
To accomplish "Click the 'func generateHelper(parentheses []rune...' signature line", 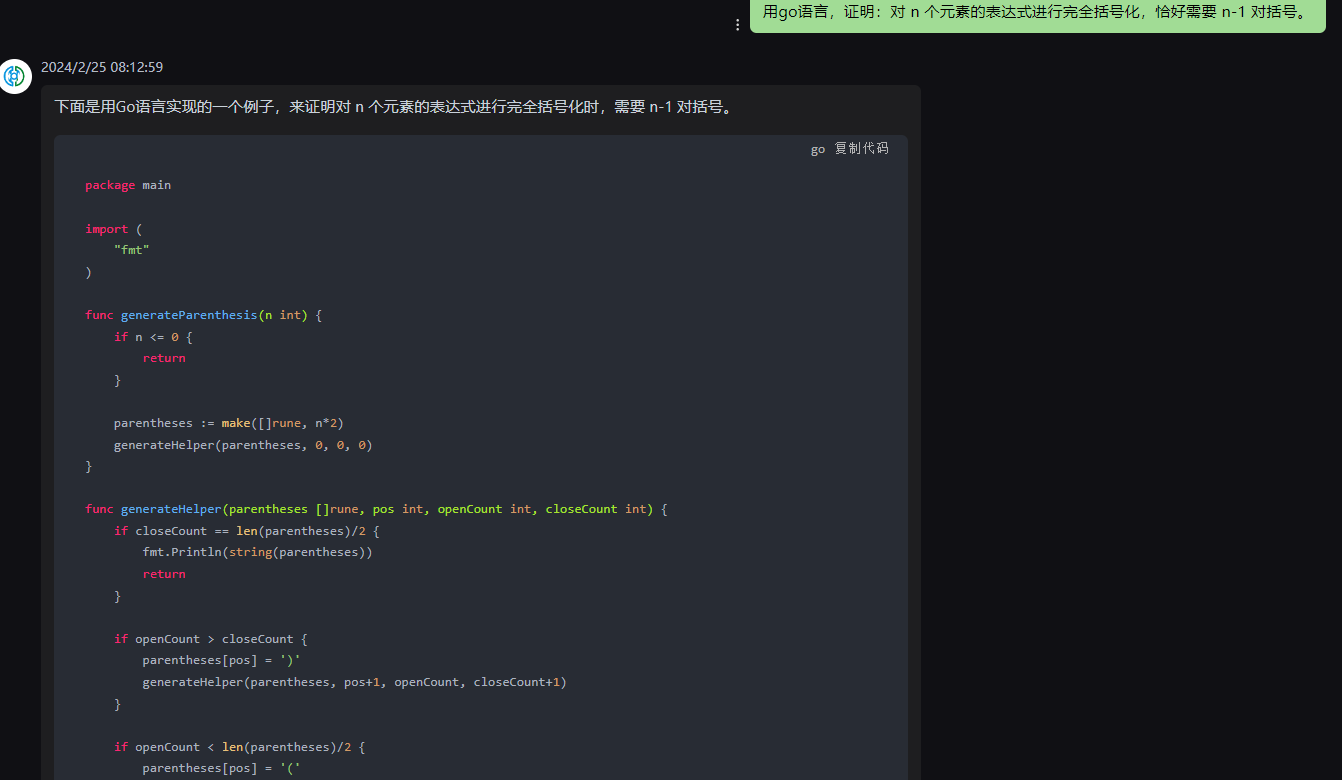I will 376,509.
